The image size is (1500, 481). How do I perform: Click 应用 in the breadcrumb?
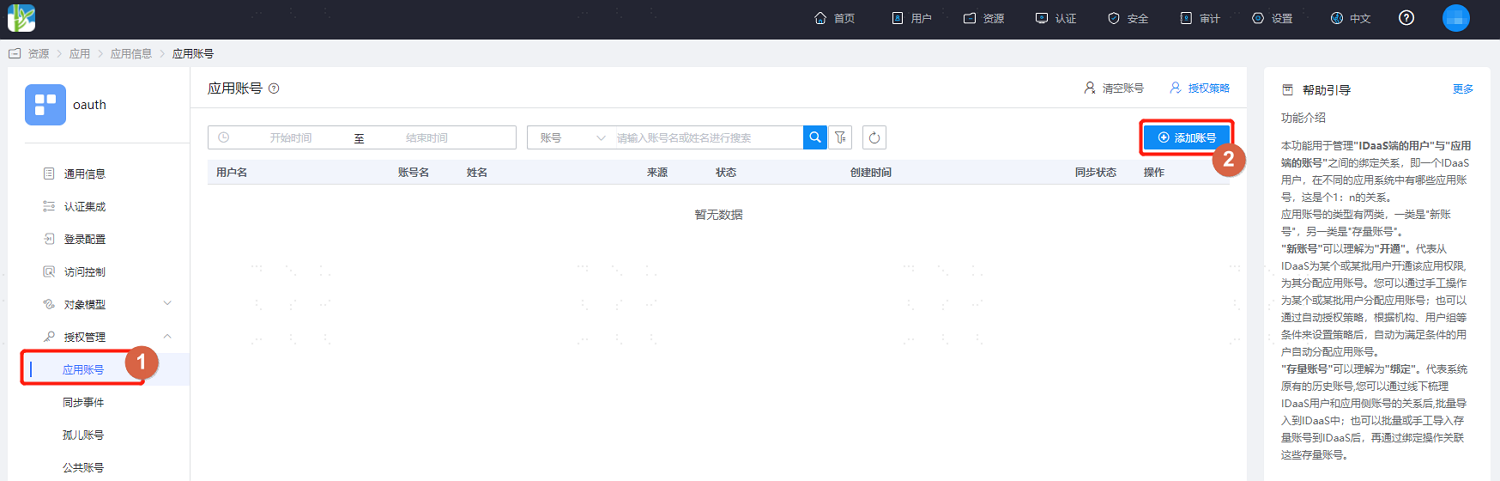[x=79, y=54]
